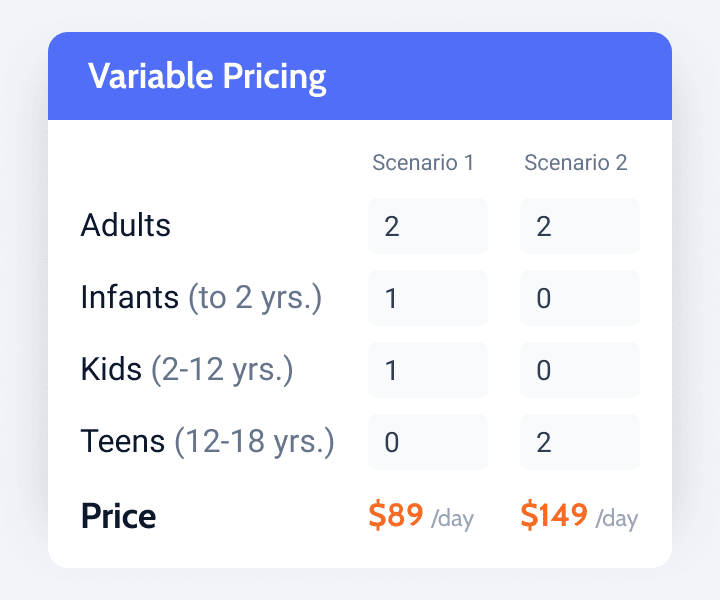Click the (to 2 yrs.) age hint
This screenshot has width=720, height=600.
tap(255, 298)
